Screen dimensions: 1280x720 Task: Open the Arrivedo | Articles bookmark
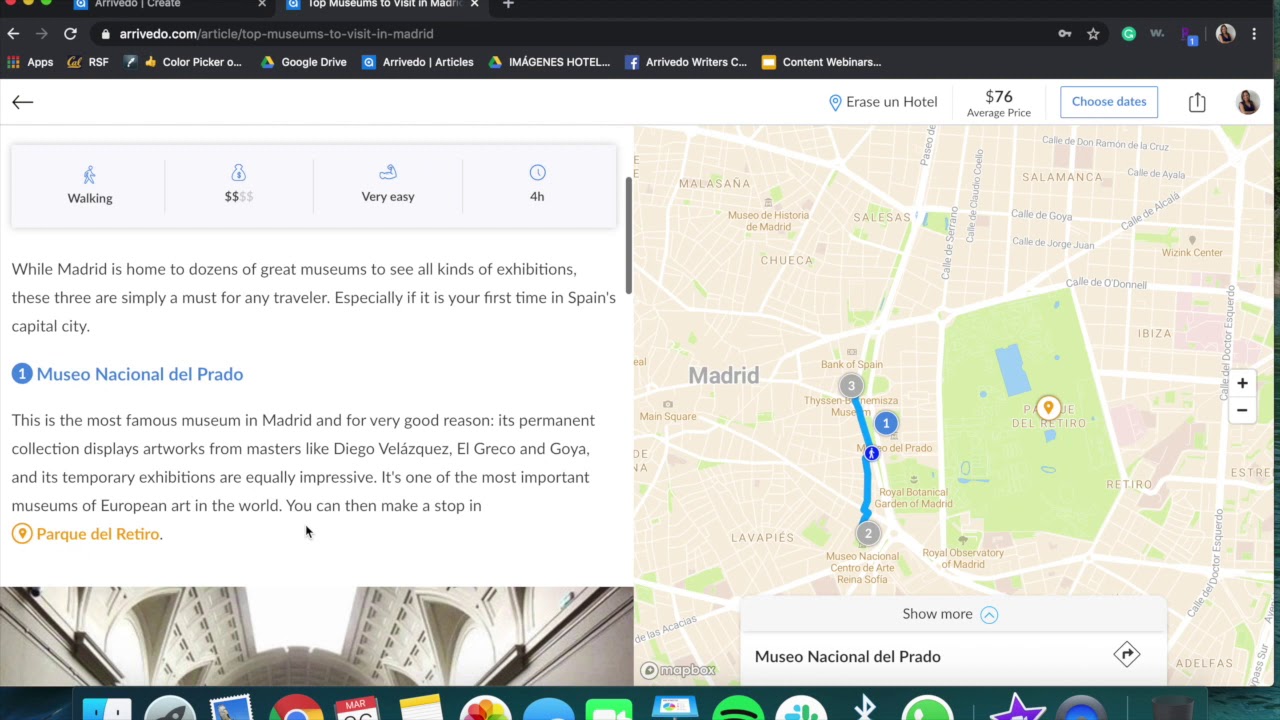[x=417, y=62]
